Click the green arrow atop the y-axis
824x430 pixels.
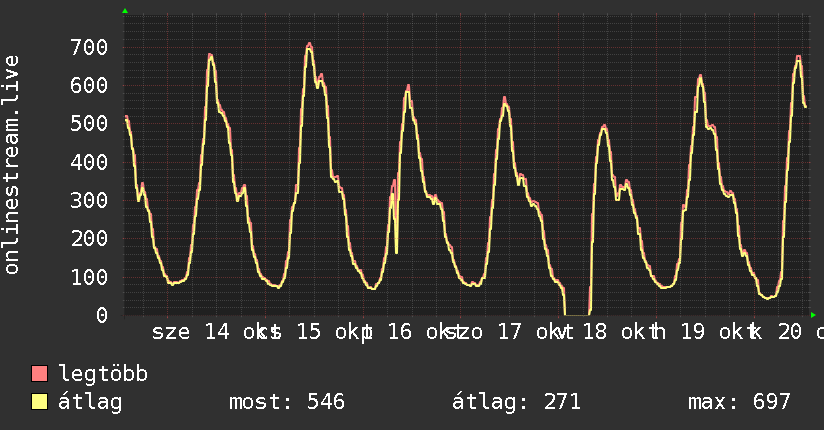(x=125, y=11)
